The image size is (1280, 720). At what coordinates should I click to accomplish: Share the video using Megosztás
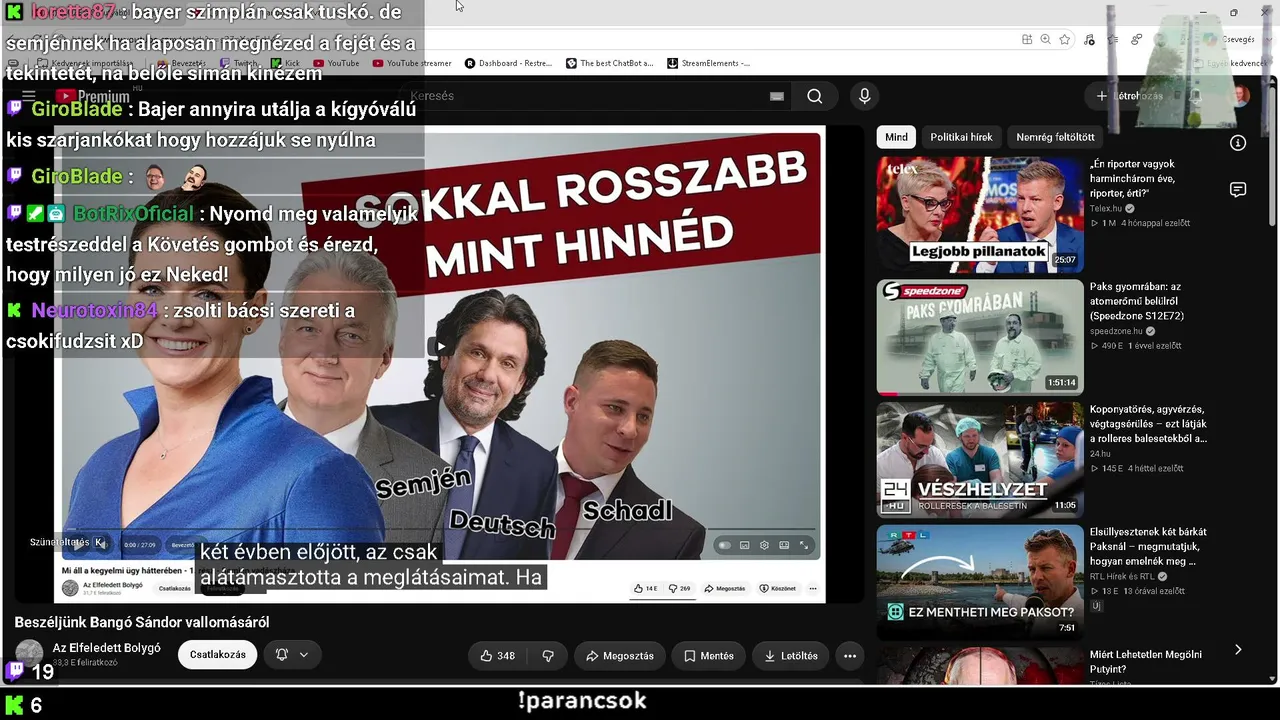pyautogui.click(x=620, y=656)
